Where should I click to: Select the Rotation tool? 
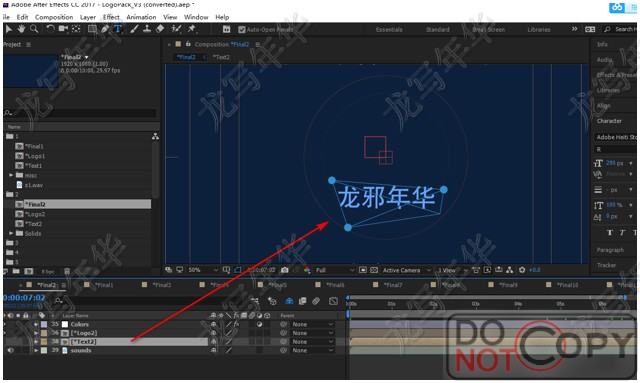(50, 29)
